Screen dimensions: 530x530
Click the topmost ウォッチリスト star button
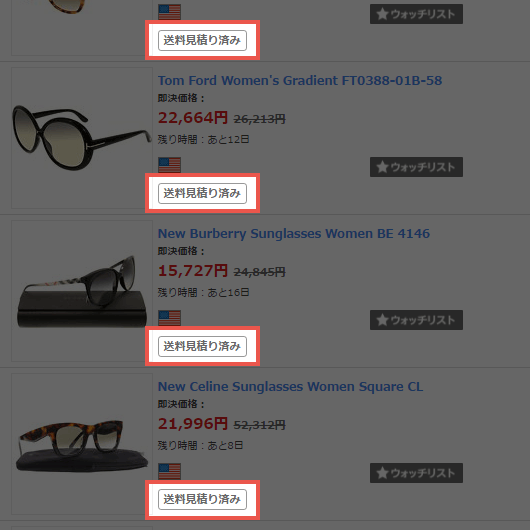[x=416, y=14]
